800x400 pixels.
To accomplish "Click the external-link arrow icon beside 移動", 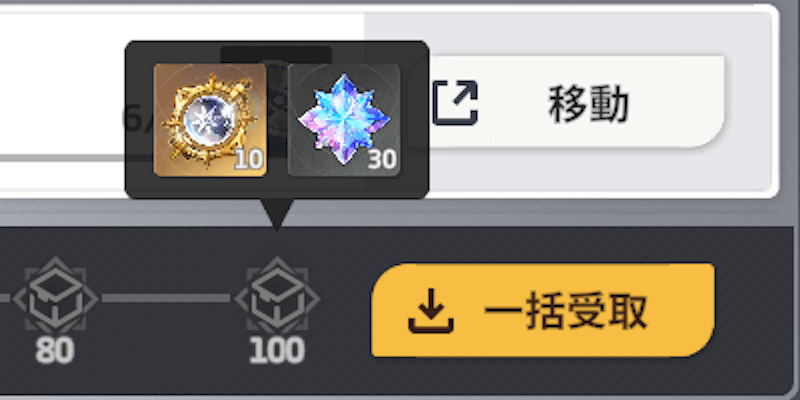I will (455, 103).
